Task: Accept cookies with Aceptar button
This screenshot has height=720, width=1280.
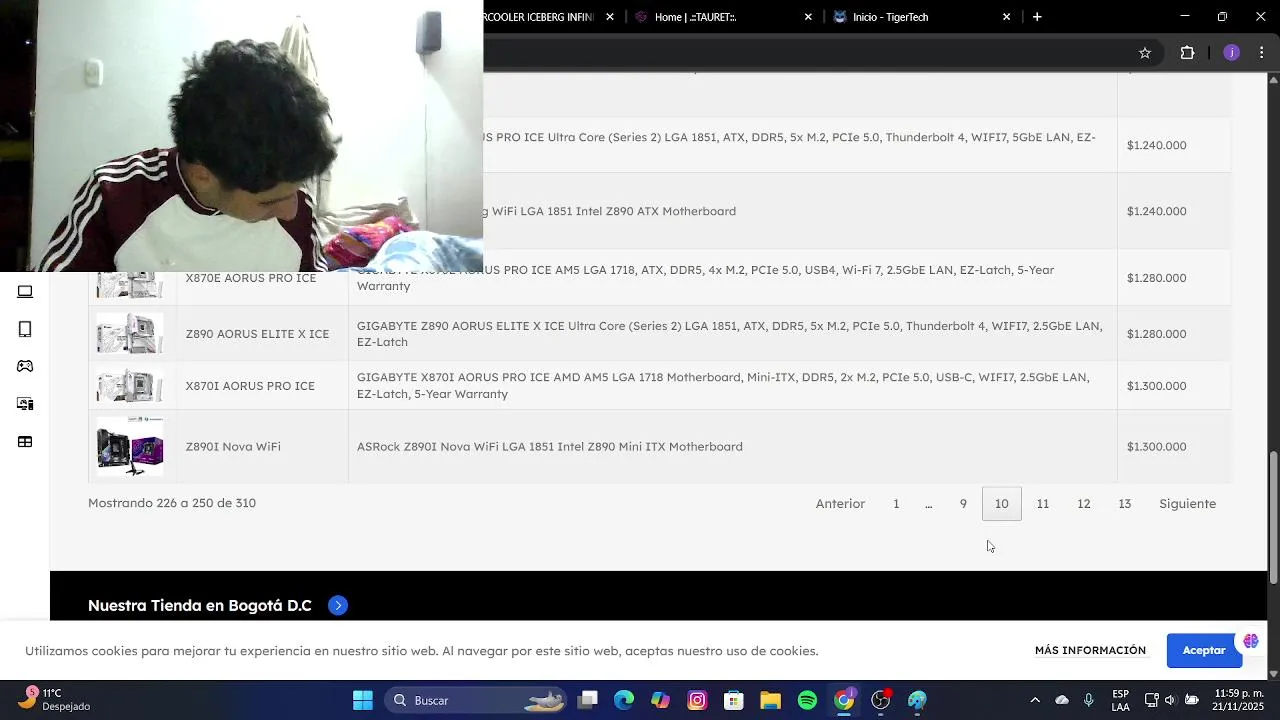Action: (1204, 650)
